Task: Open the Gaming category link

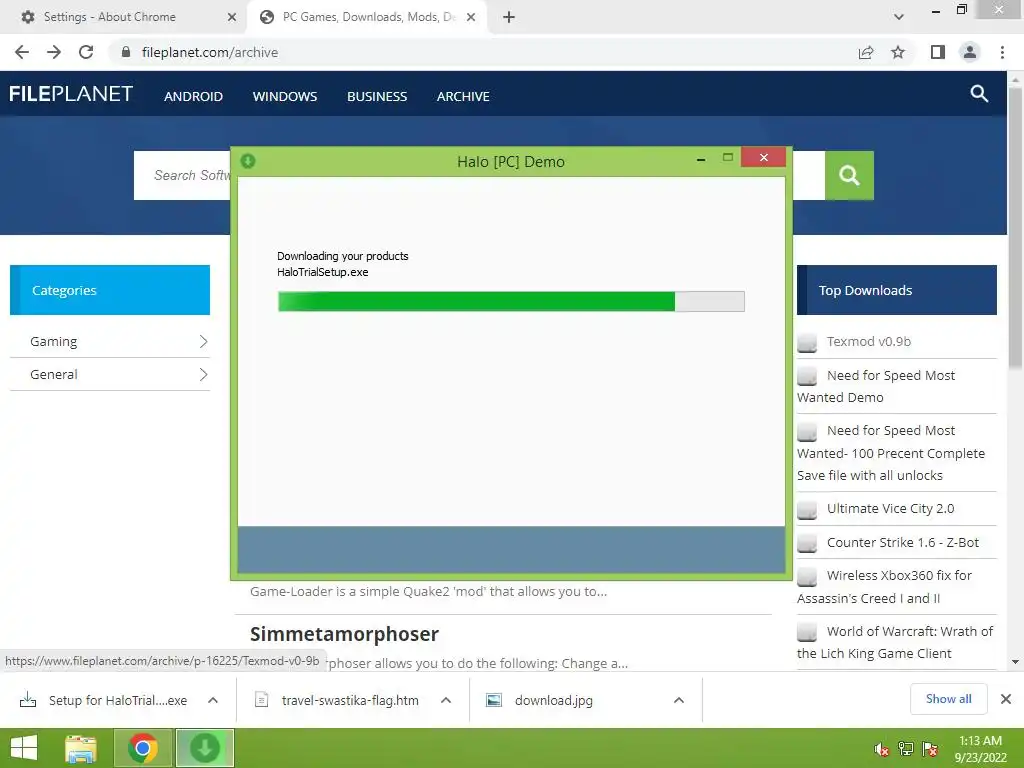Action: tap(54, 342)
